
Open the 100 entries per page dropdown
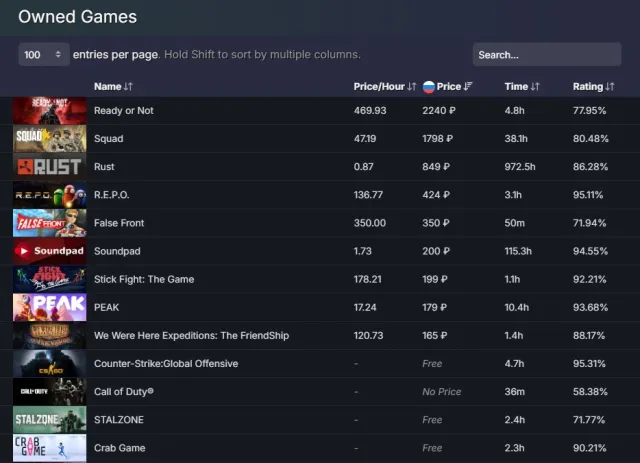(44, 55)
